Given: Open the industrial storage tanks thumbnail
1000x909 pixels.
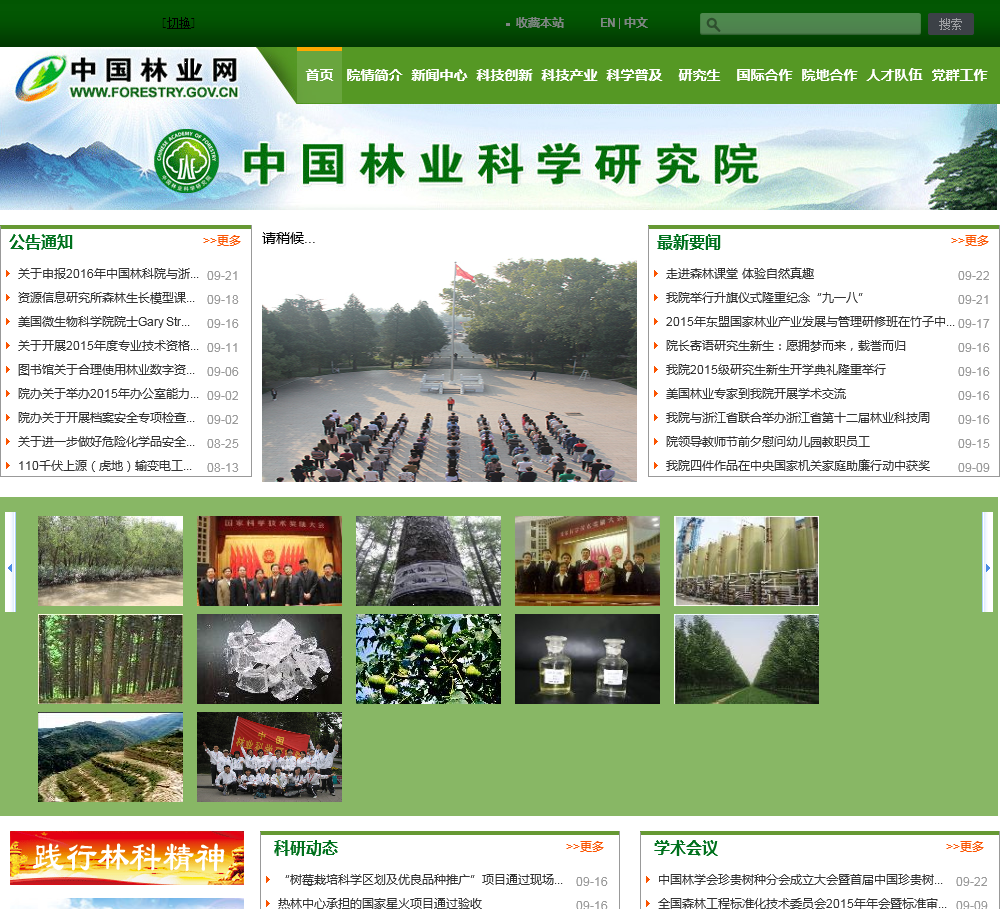Looking at the screenshot, I should 746,561.
